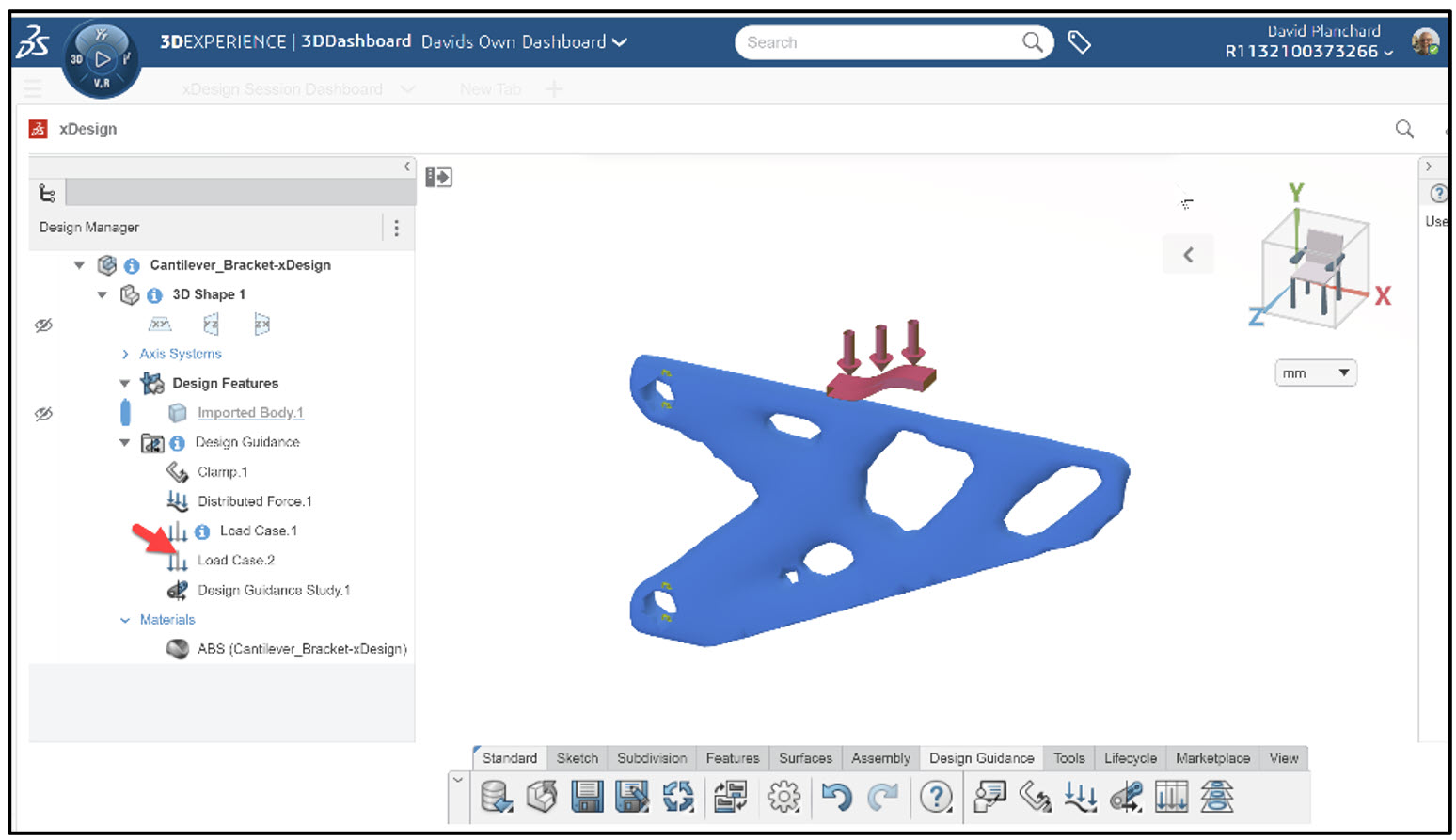Select the Distributed Force toolbar tool
The height and width of the screenshot is (840, 1456).
click(x=1080, y=796)
